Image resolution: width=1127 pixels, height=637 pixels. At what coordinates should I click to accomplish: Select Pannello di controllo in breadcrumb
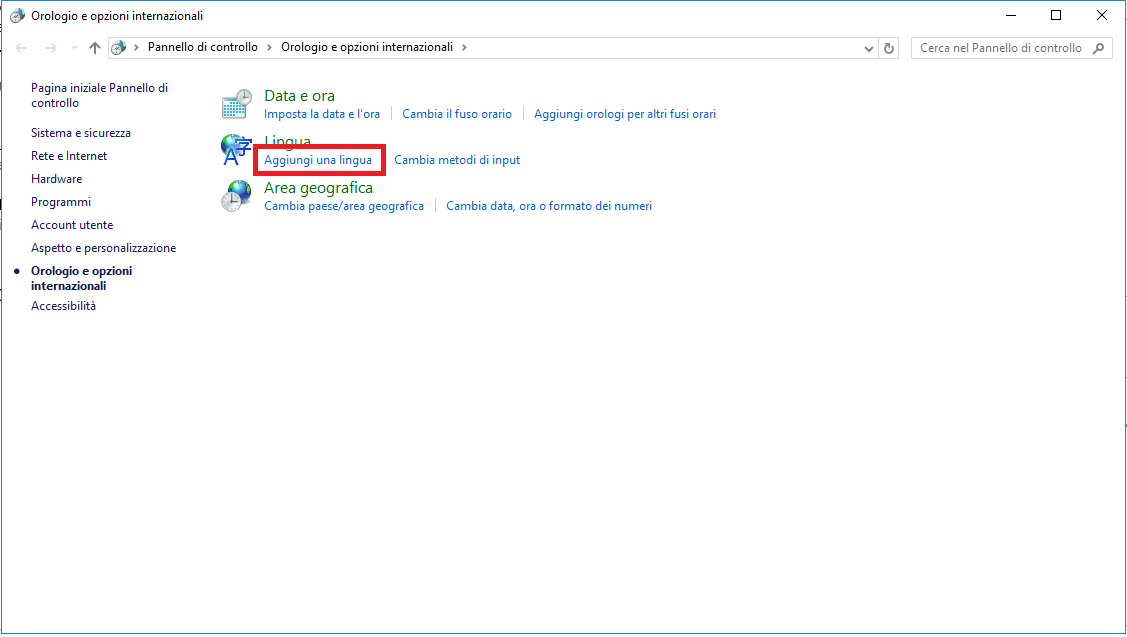pyautogui.click(x=203, y=47)
